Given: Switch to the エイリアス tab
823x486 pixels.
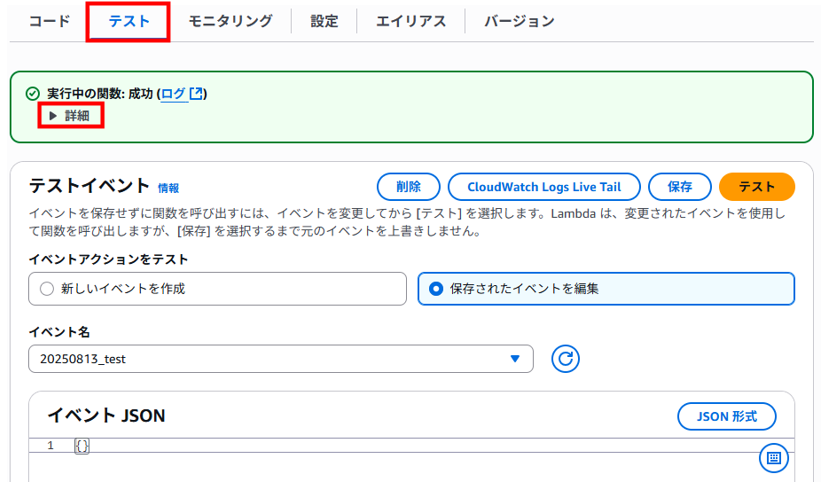Looking at the screenshot, I should click(411, 21).
